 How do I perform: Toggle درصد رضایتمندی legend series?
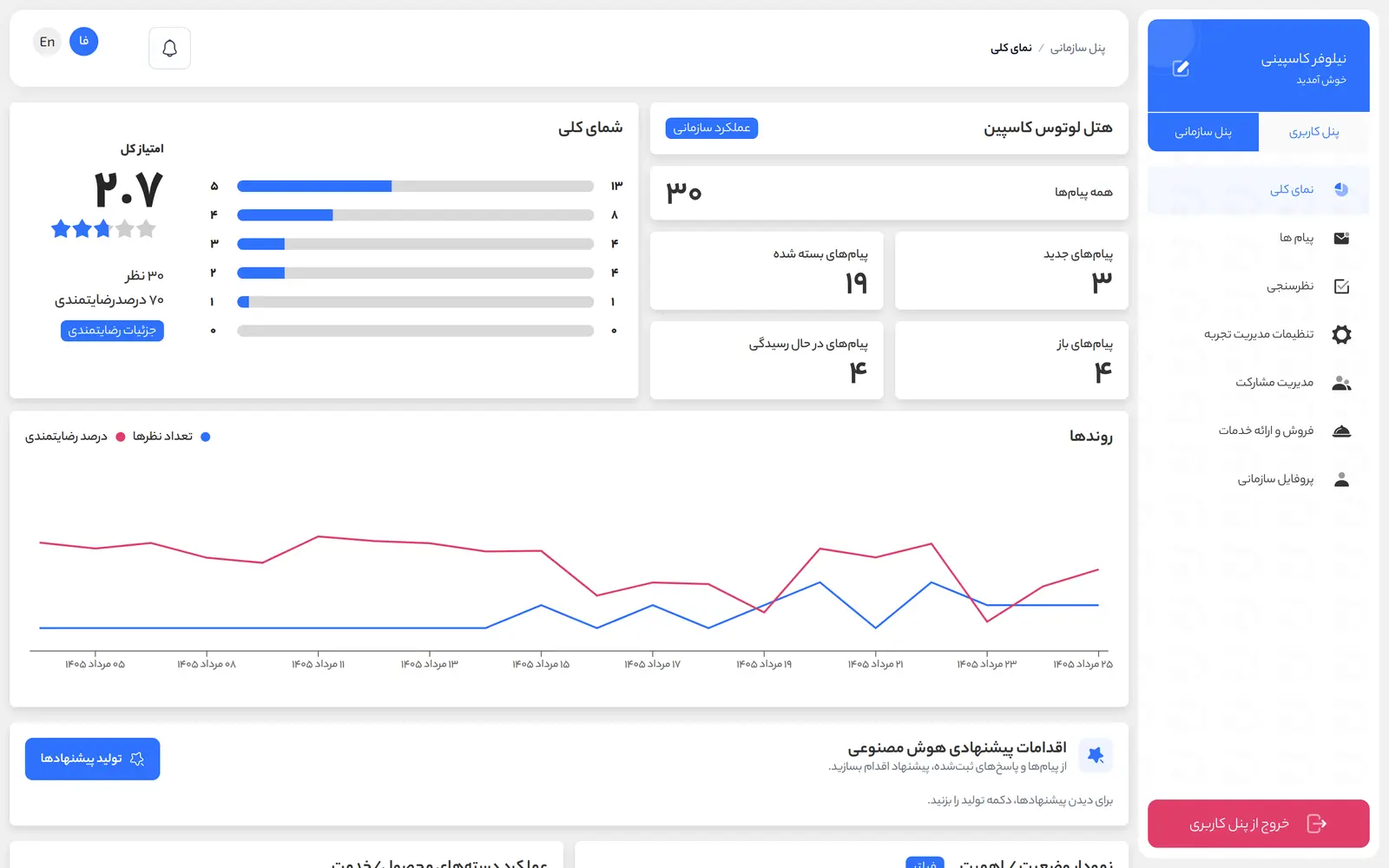pyautogui.click(x=76, y=437)
